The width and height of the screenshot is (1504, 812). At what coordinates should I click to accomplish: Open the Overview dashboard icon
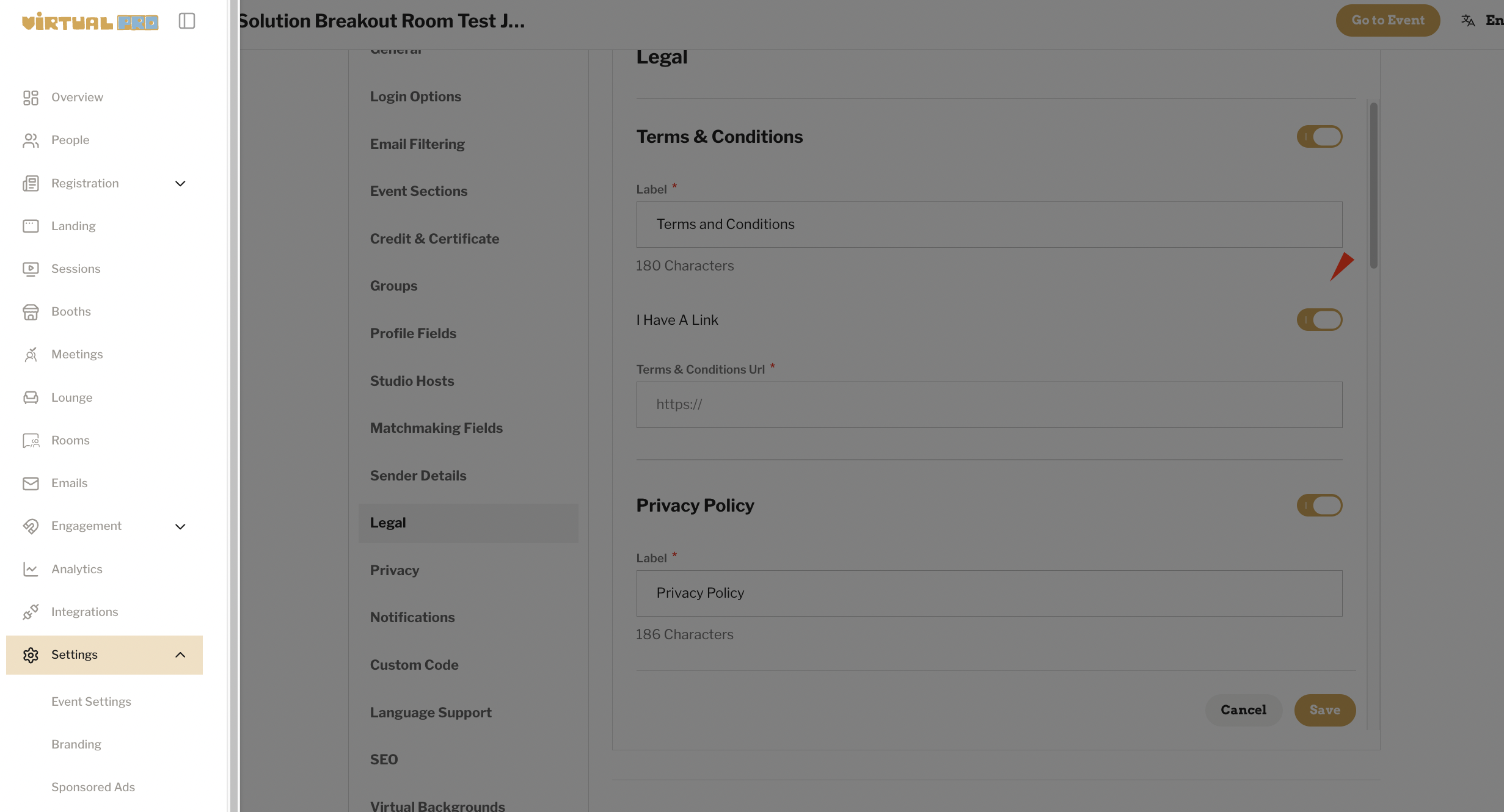(31, 98)
